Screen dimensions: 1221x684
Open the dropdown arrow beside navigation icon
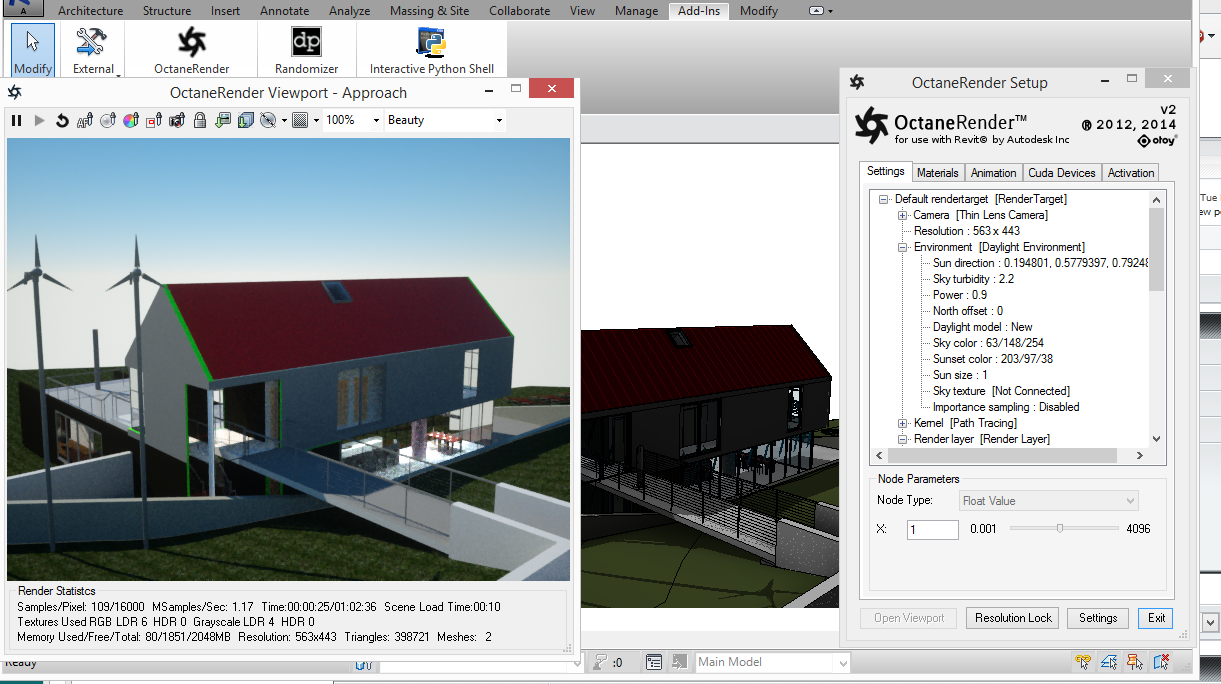pyautogui.click(x=284, y=121)
